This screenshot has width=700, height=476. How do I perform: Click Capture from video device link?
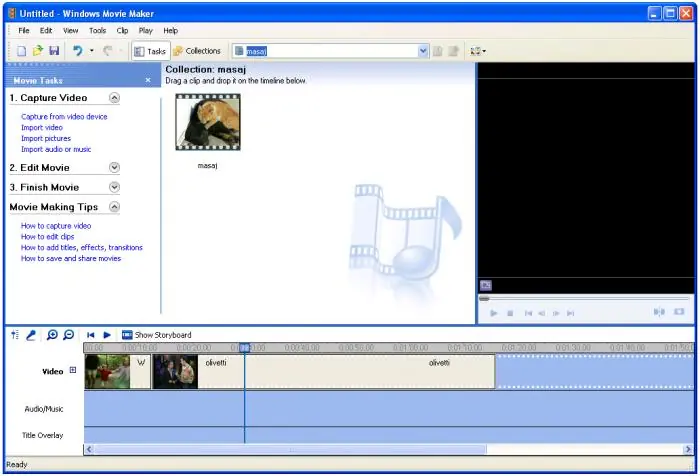pos(64,117)
